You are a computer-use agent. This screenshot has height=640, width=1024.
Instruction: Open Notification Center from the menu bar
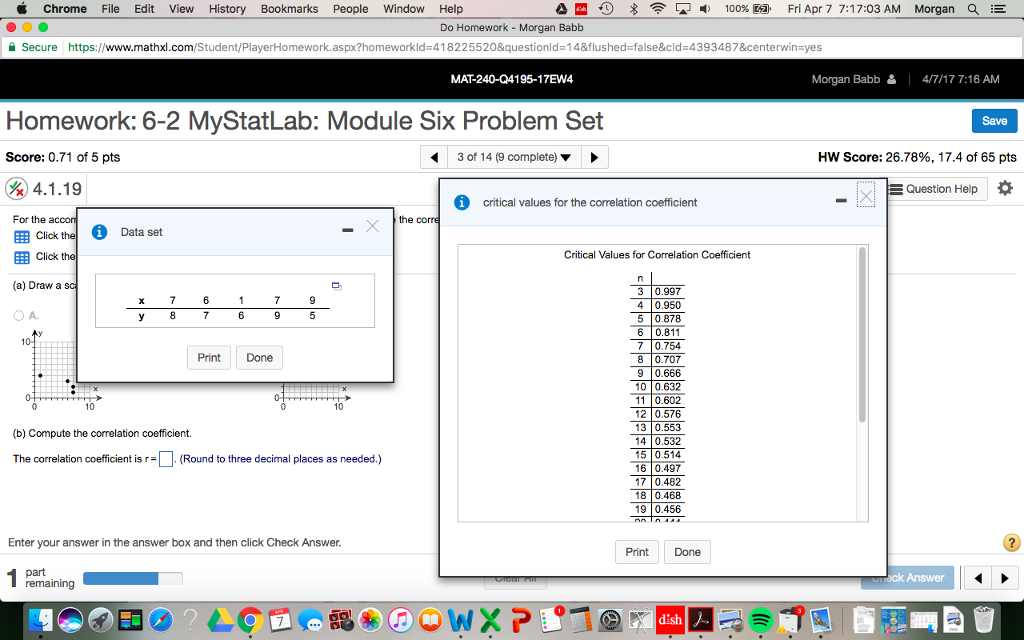pos(998,8)
